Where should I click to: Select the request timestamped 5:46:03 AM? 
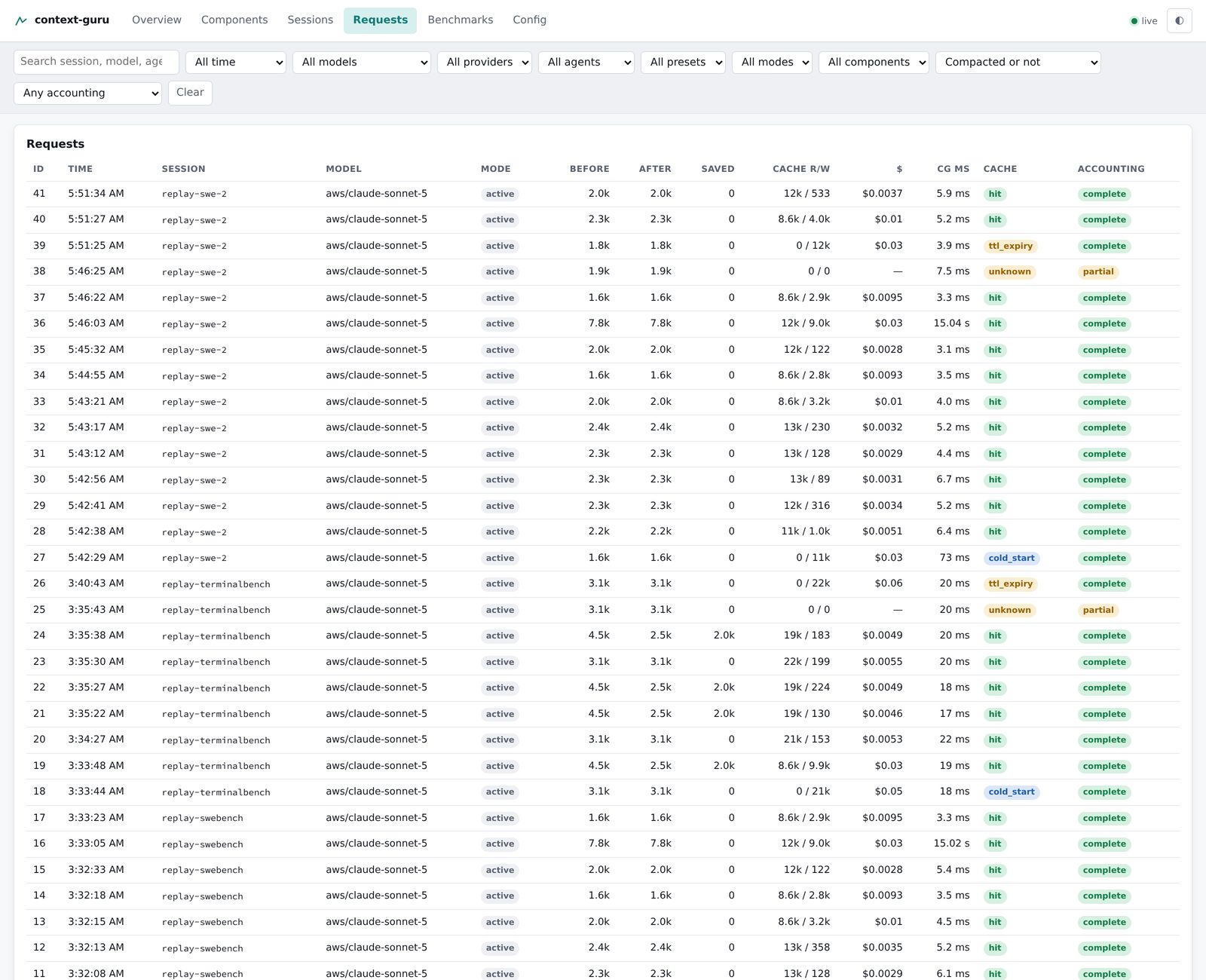pyautogui.click(x=603, y=324)
